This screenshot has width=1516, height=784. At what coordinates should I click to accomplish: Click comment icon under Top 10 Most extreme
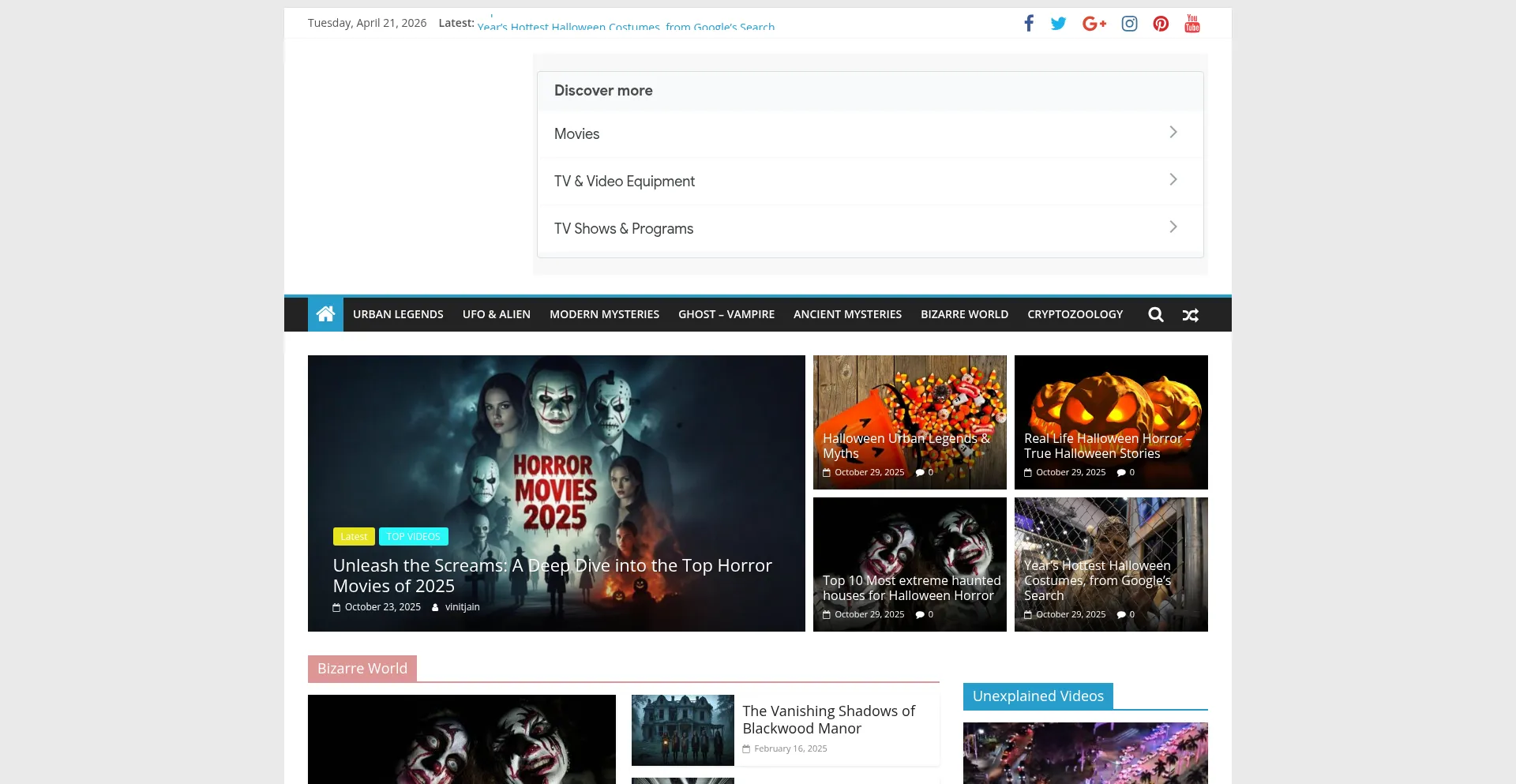920,614
